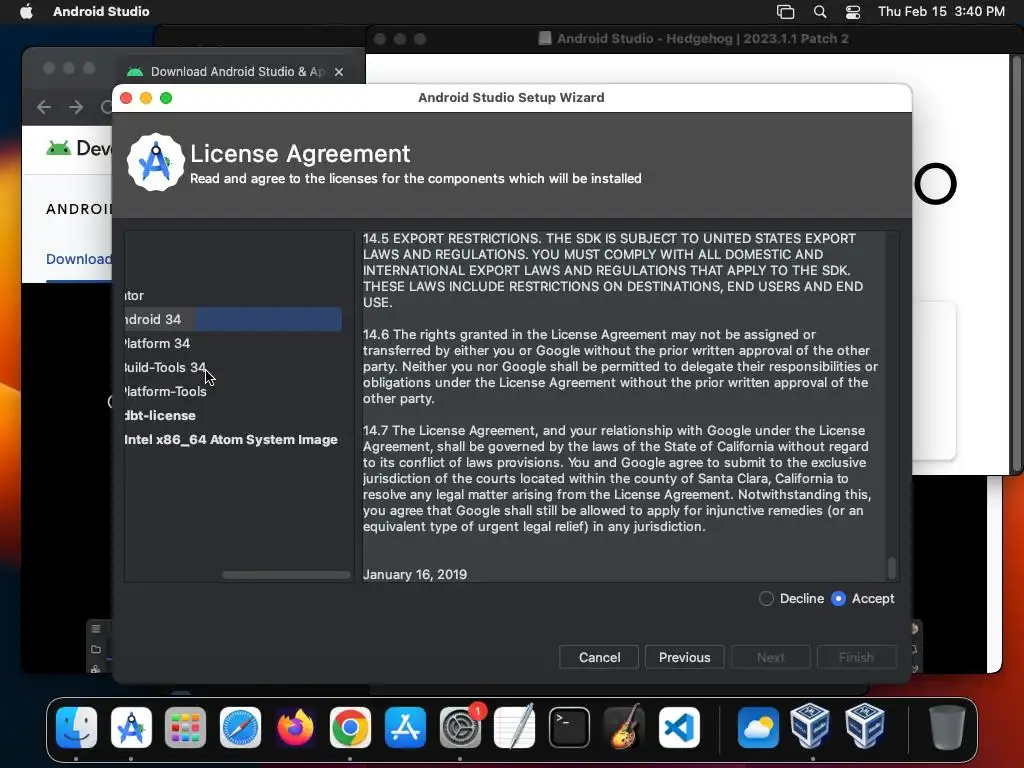Select the Decline radio button

tap(766, 598)
